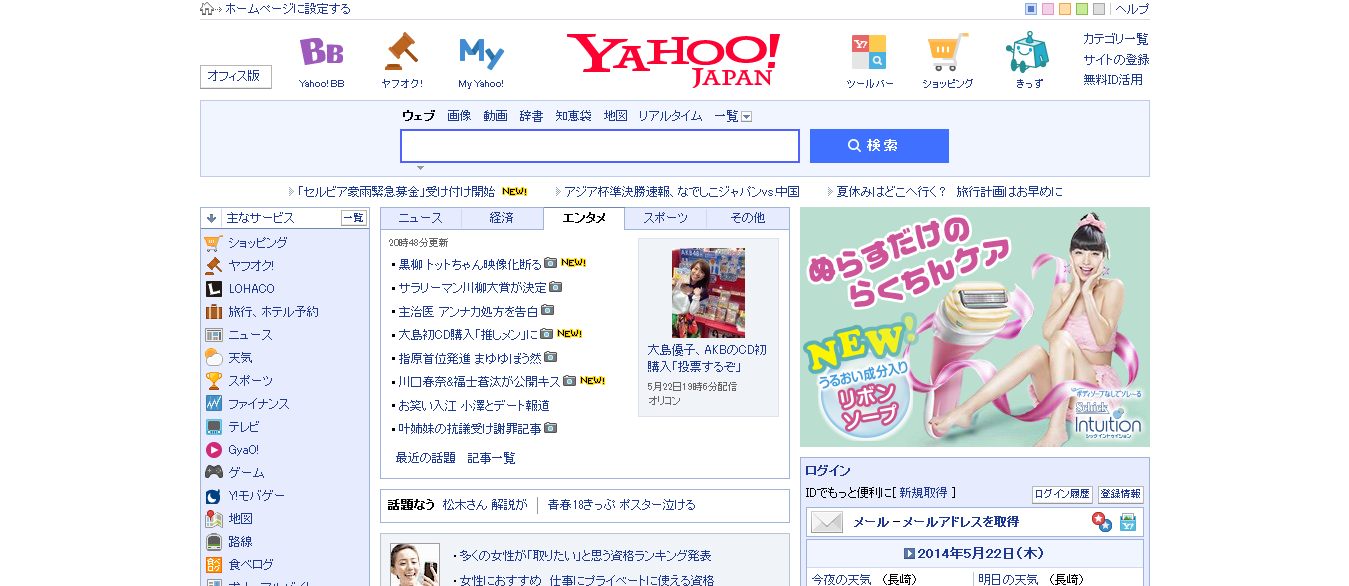This screenshot has width=1349, height=586.
Task: Click the Yahoo box icon in mail row
Action: (1128, 522)
